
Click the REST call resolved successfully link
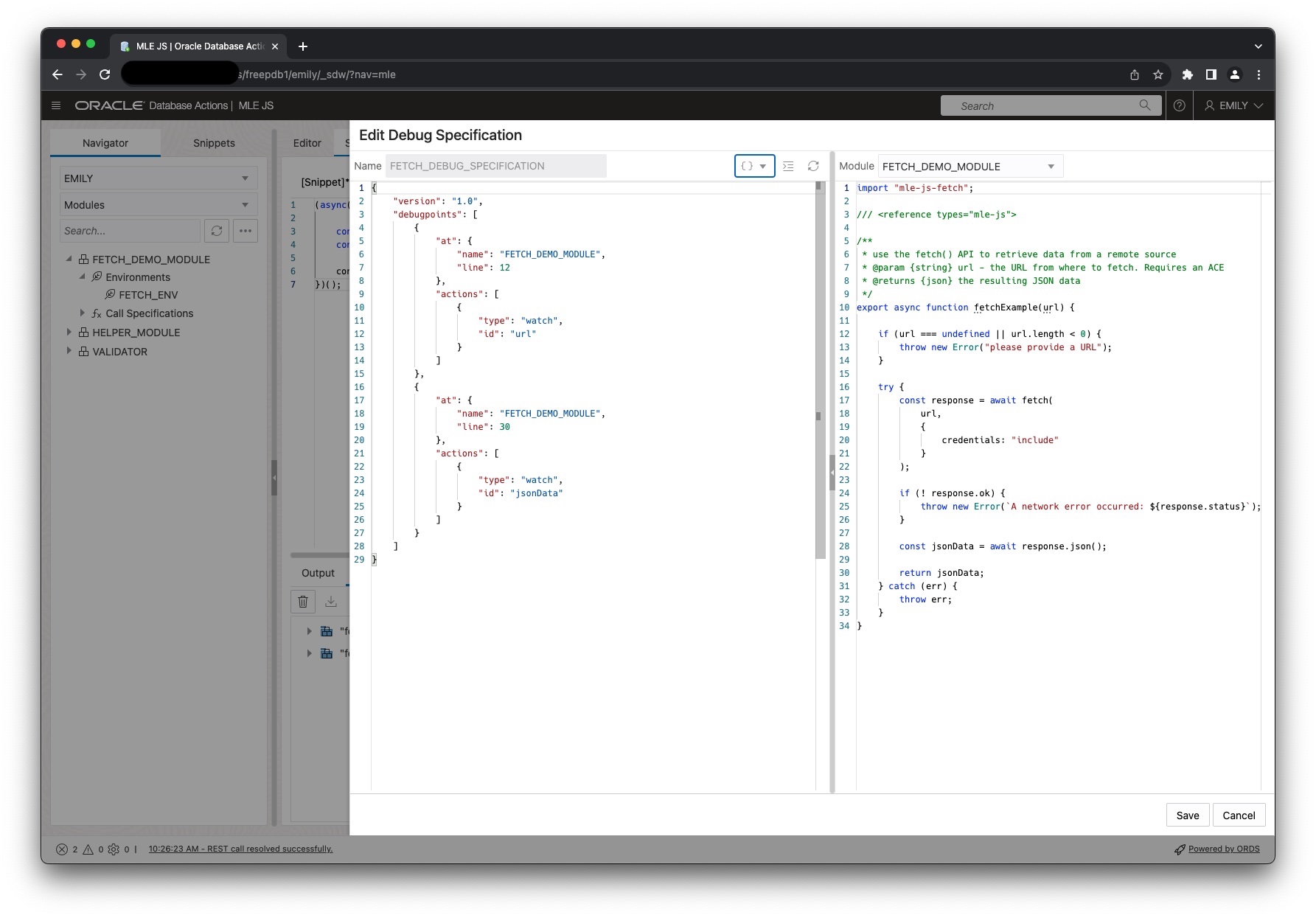tap(241, 849)
